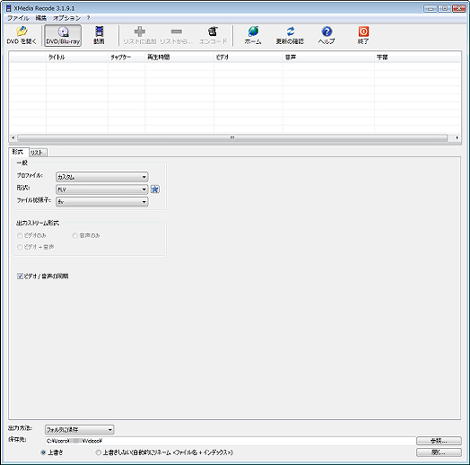Click the right scroll arrow of the list
Screen dimensions: 470x465
[457, 138]
